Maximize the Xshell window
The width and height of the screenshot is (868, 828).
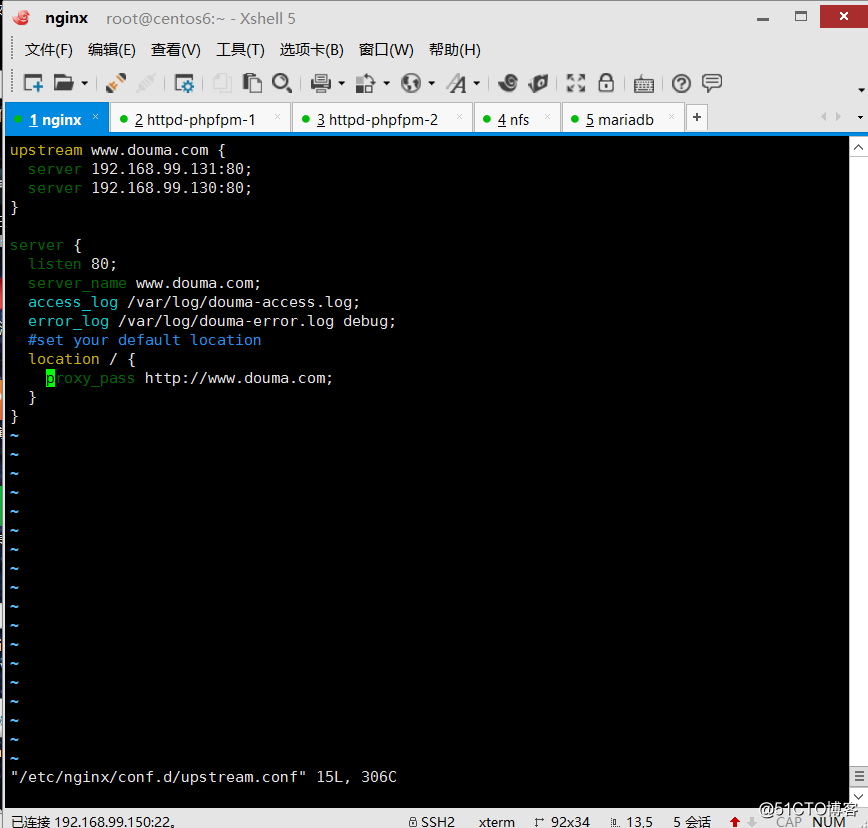(800, 17)
